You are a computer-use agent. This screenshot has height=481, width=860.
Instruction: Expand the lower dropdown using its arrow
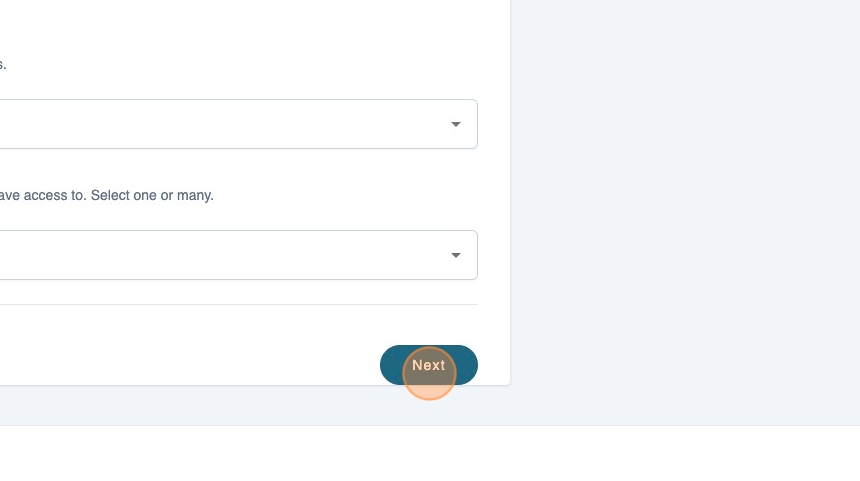pos(456,255)
